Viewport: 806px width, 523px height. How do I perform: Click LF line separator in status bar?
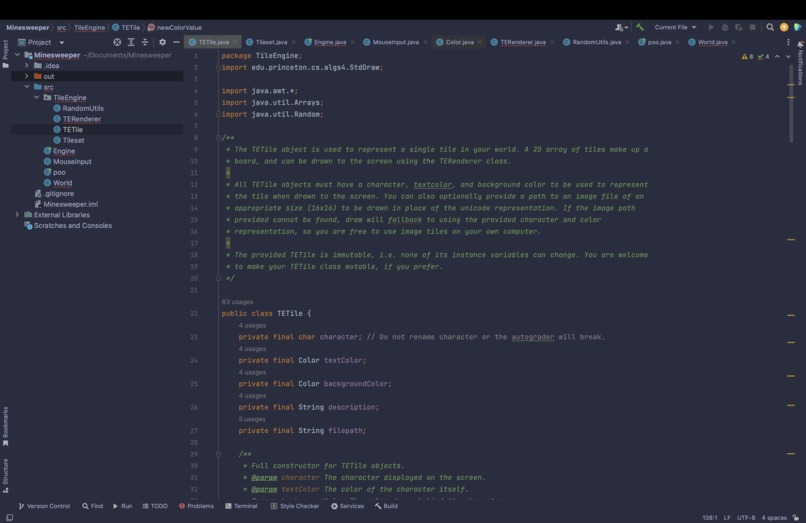pos(727,517)
